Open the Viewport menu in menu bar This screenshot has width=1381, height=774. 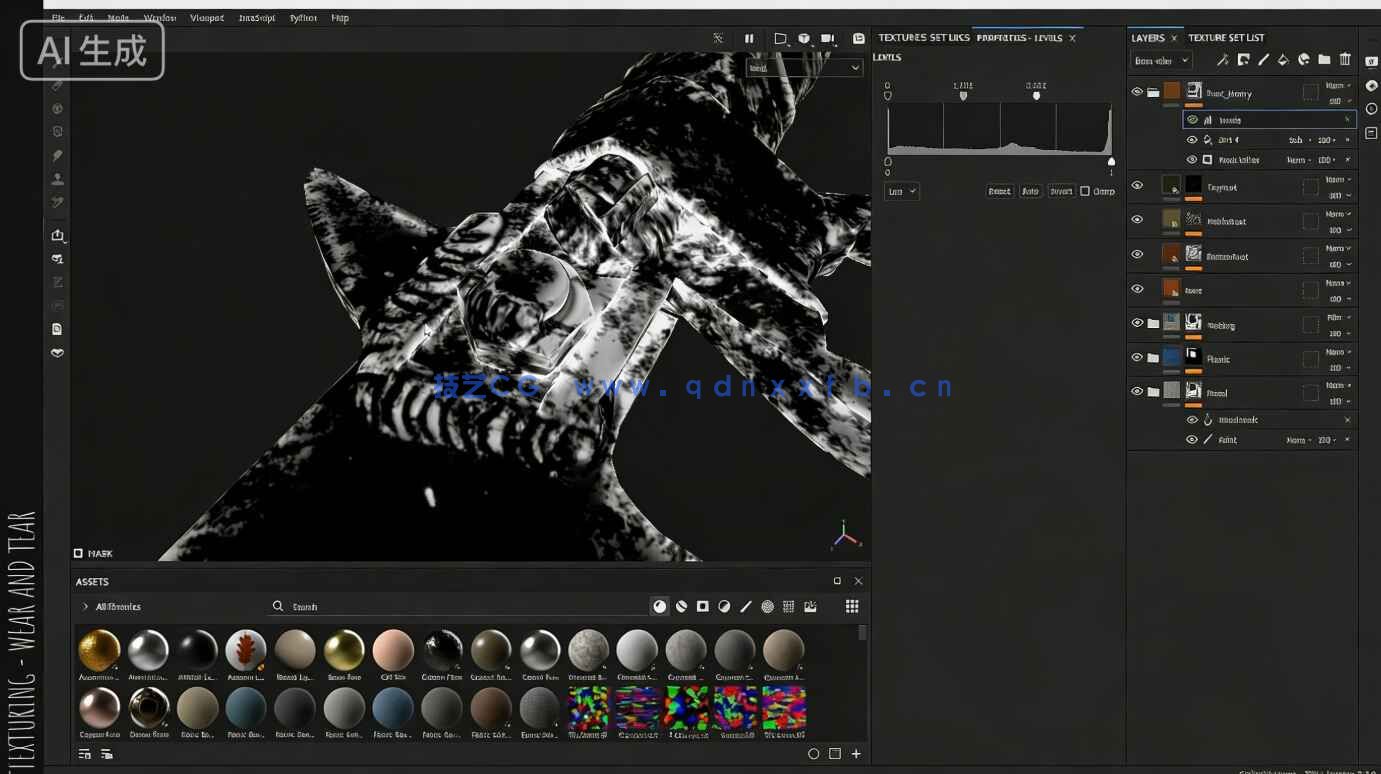[207, 18]
